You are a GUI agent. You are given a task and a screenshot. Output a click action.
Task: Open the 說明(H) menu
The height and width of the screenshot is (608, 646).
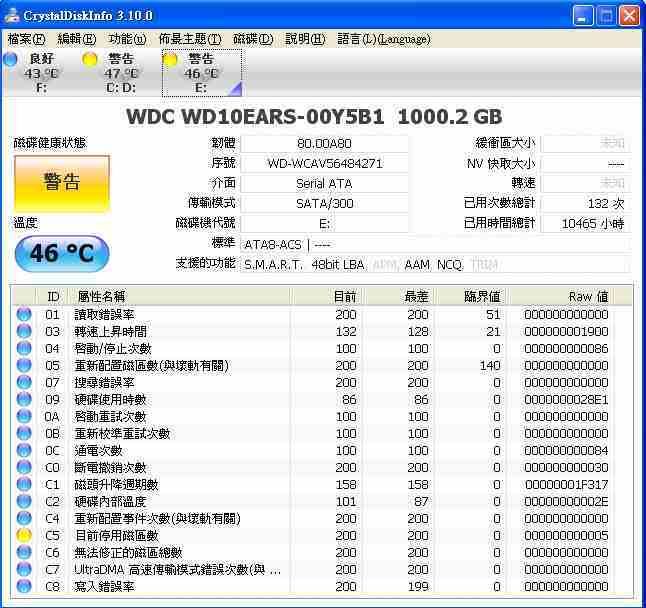tap(305, 39)
